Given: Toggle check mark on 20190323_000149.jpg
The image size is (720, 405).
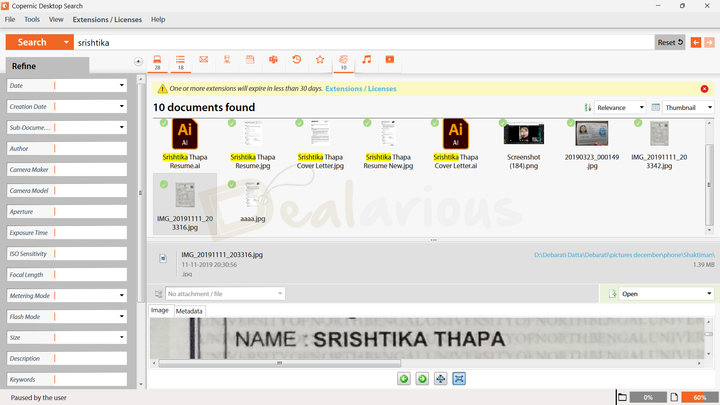Looking at the screenshot, I should [570, 123].
